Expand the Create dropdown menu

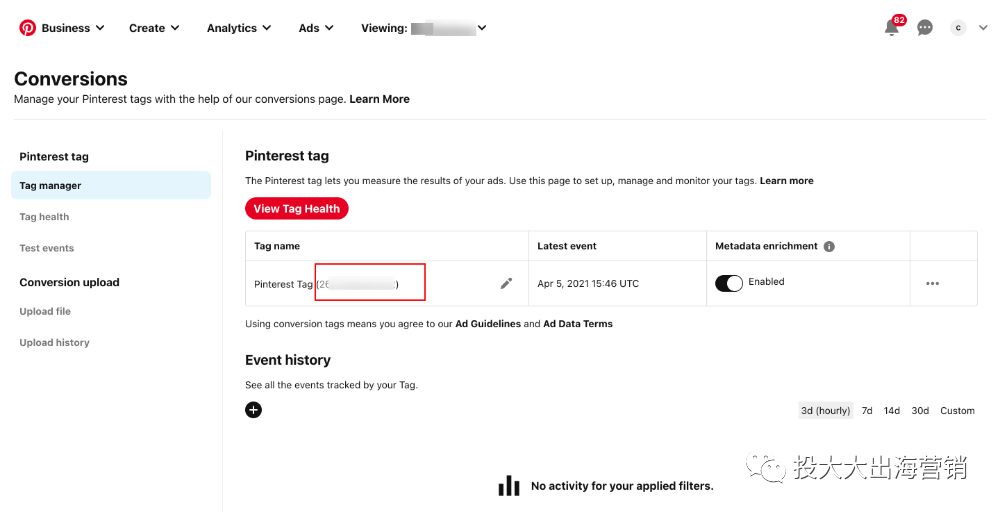154,28
